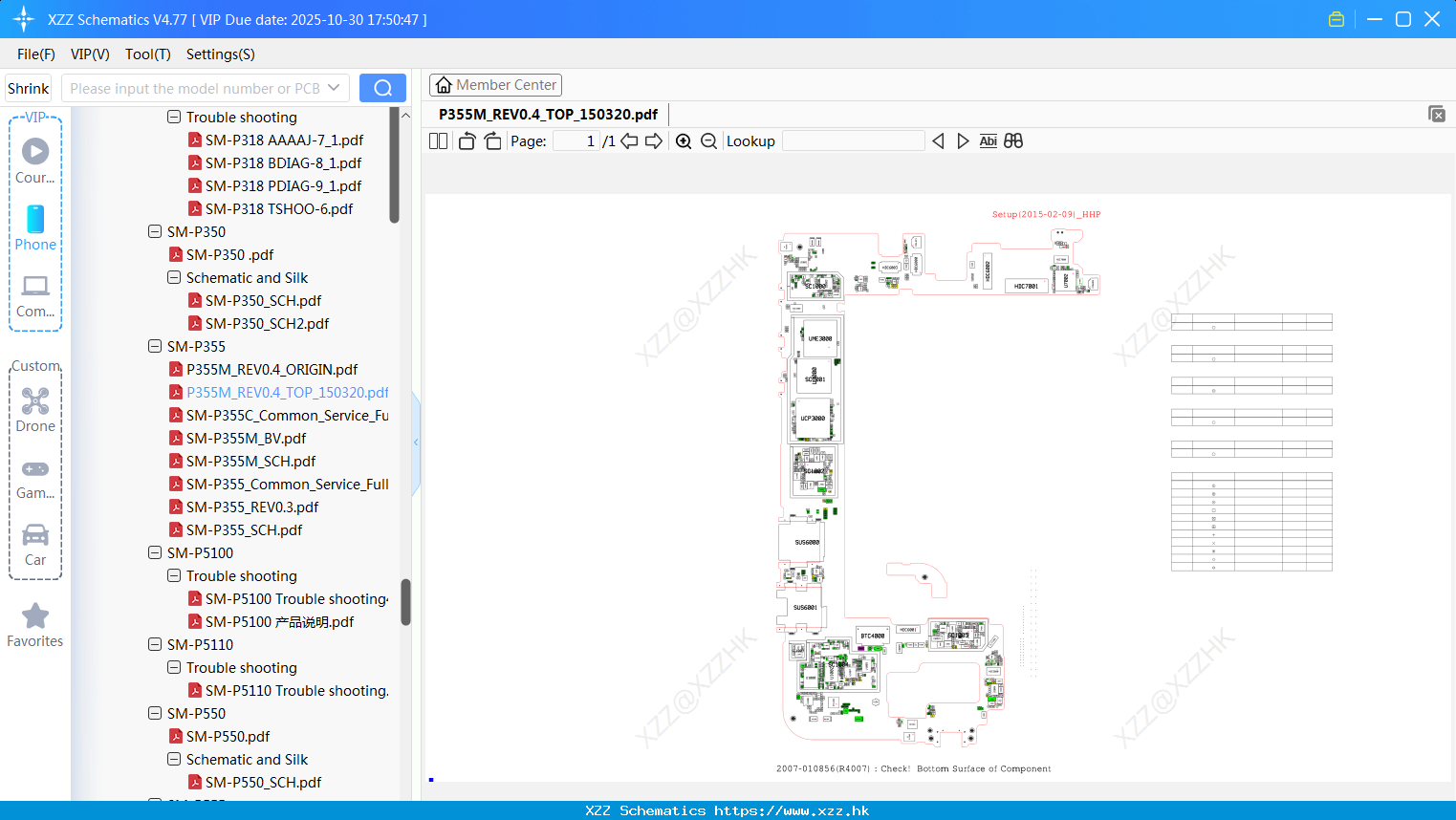
Task: Open the Member Center home button
Action: pos(495,85)
